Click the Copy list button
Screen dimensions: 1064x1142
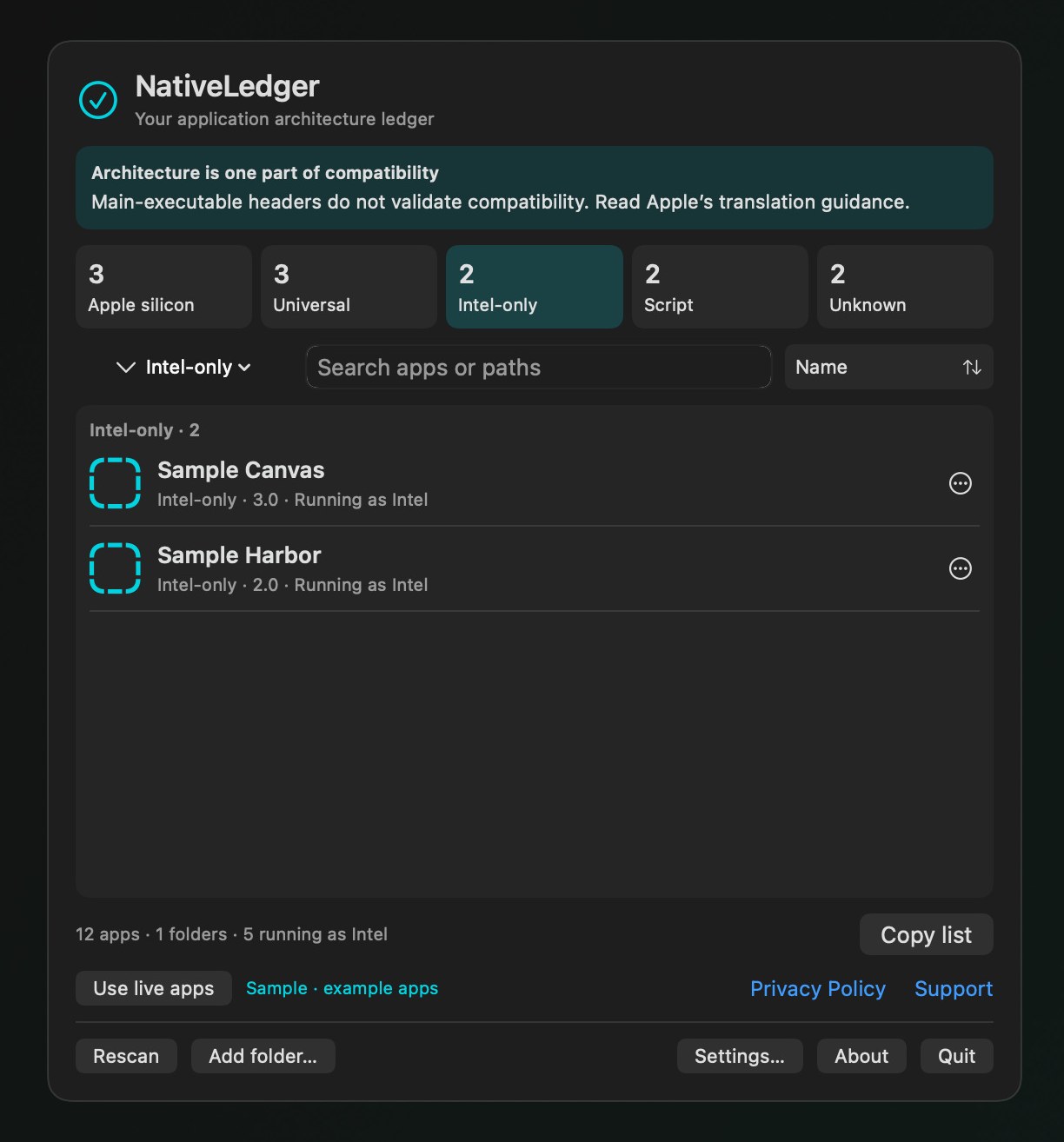(926, 934)
